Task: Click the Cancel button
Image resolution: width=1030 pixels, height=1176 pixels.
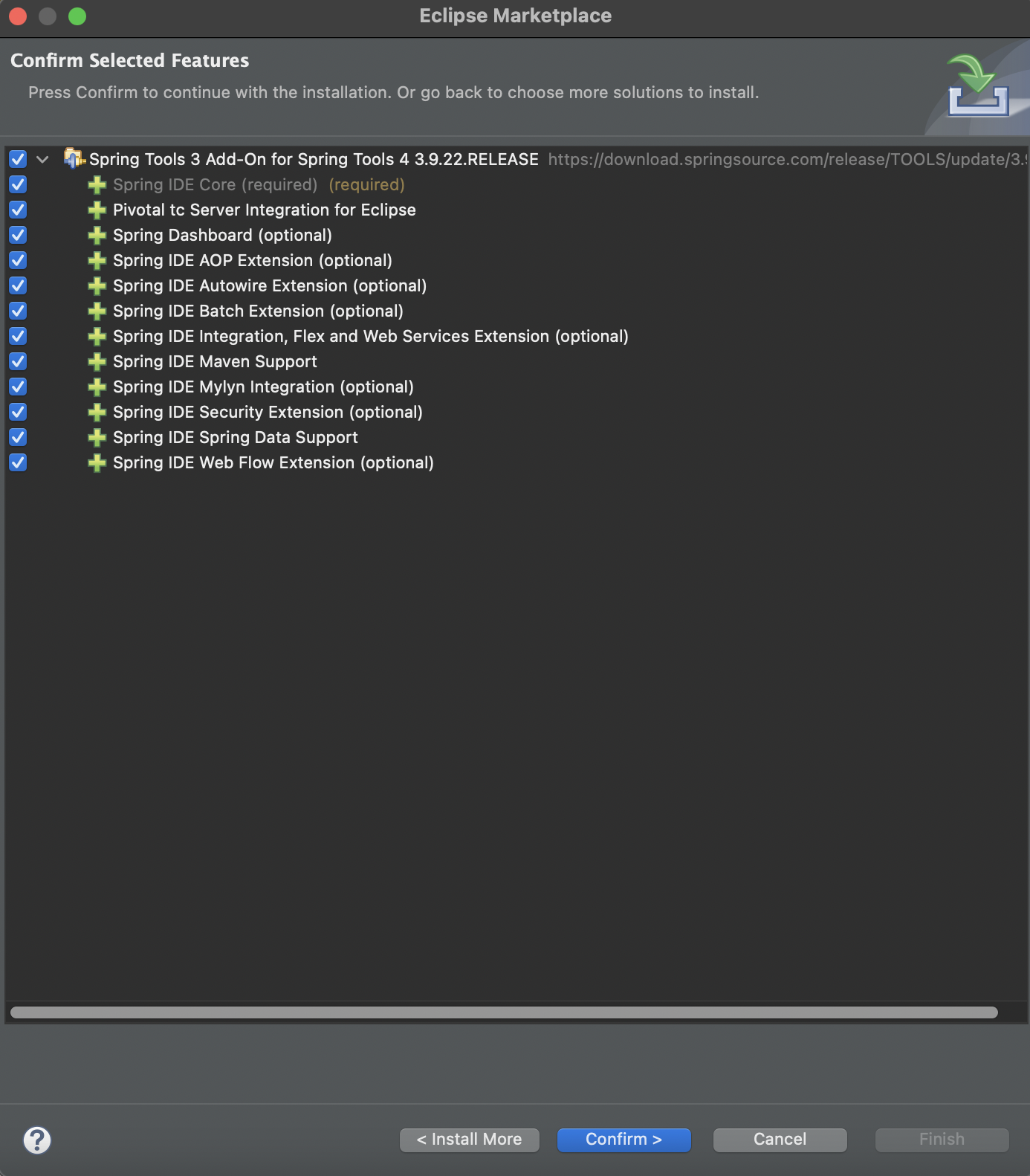Action: (x=780, y=1140)
